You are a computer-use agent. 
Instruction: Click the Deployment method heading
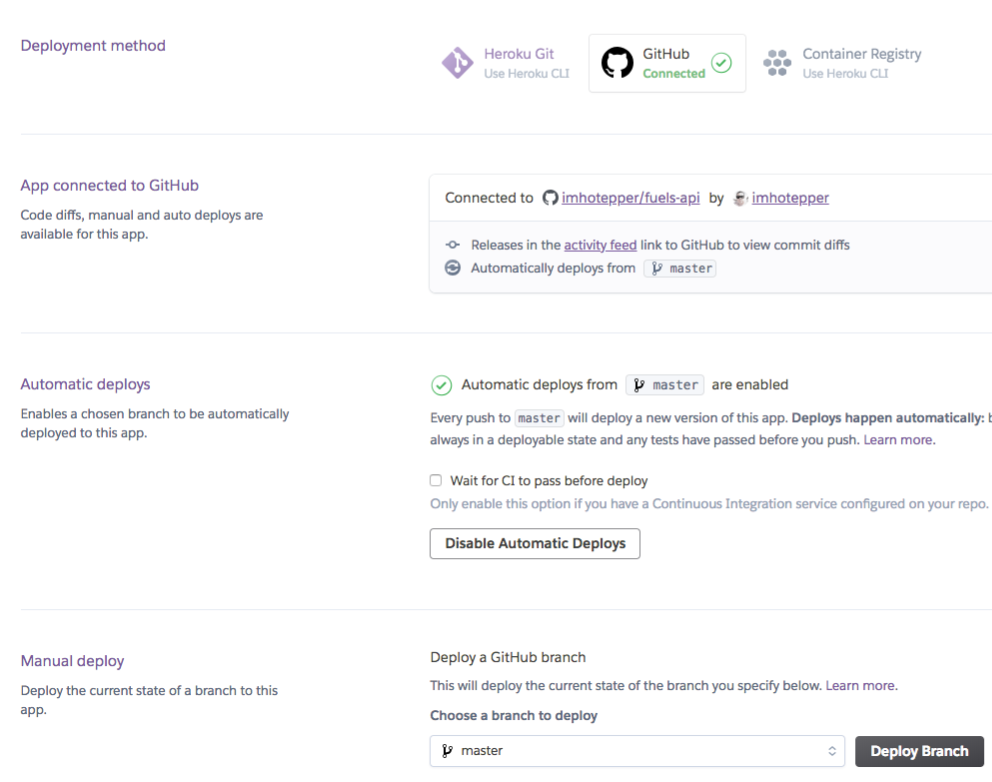pos(93,46)
